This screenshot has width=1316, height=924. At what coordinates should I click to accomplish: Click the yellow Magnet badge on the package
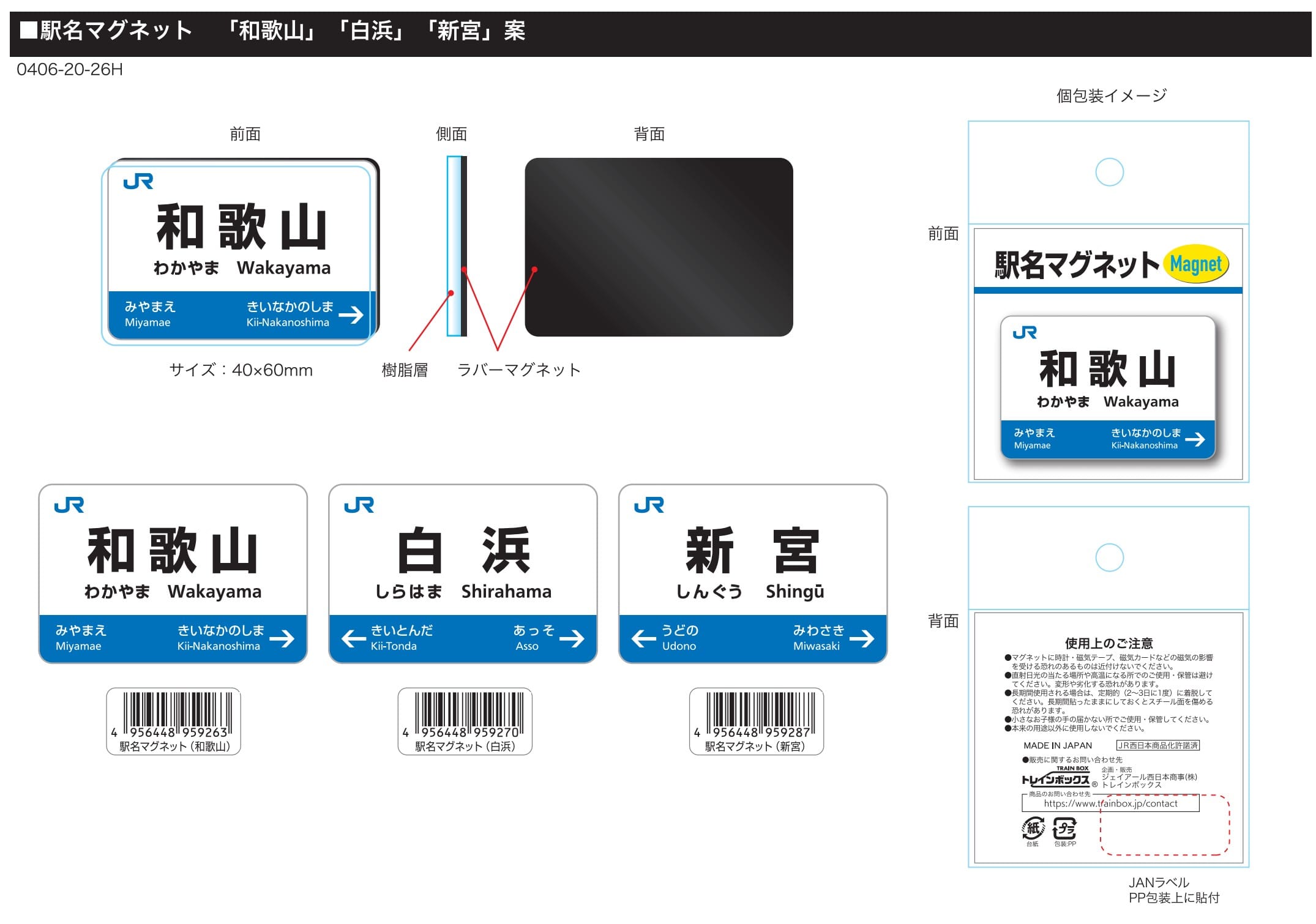pos(1195,264)
